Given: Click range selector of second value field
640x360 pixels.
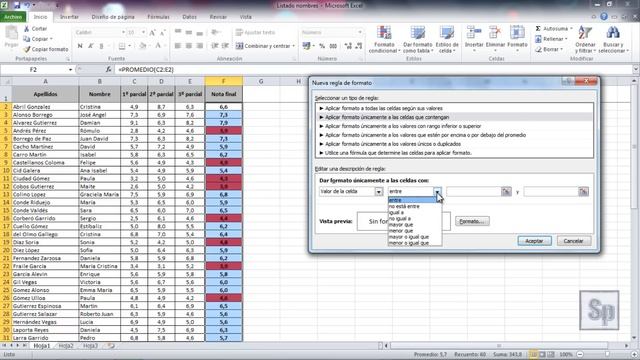Looking at the screenshot, I should point(583,191).
